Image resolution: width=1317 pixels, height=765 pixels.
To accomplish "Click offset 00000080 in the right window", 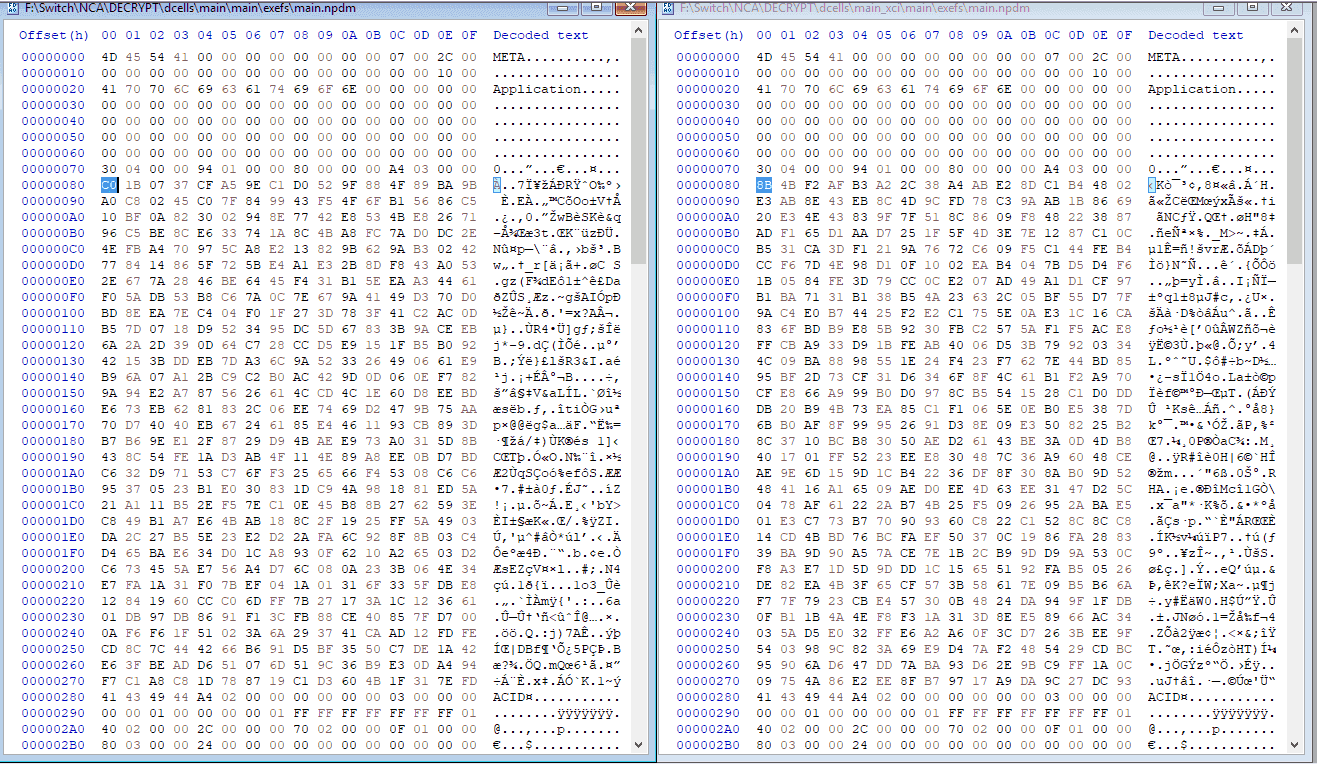I will click(708, 185).
